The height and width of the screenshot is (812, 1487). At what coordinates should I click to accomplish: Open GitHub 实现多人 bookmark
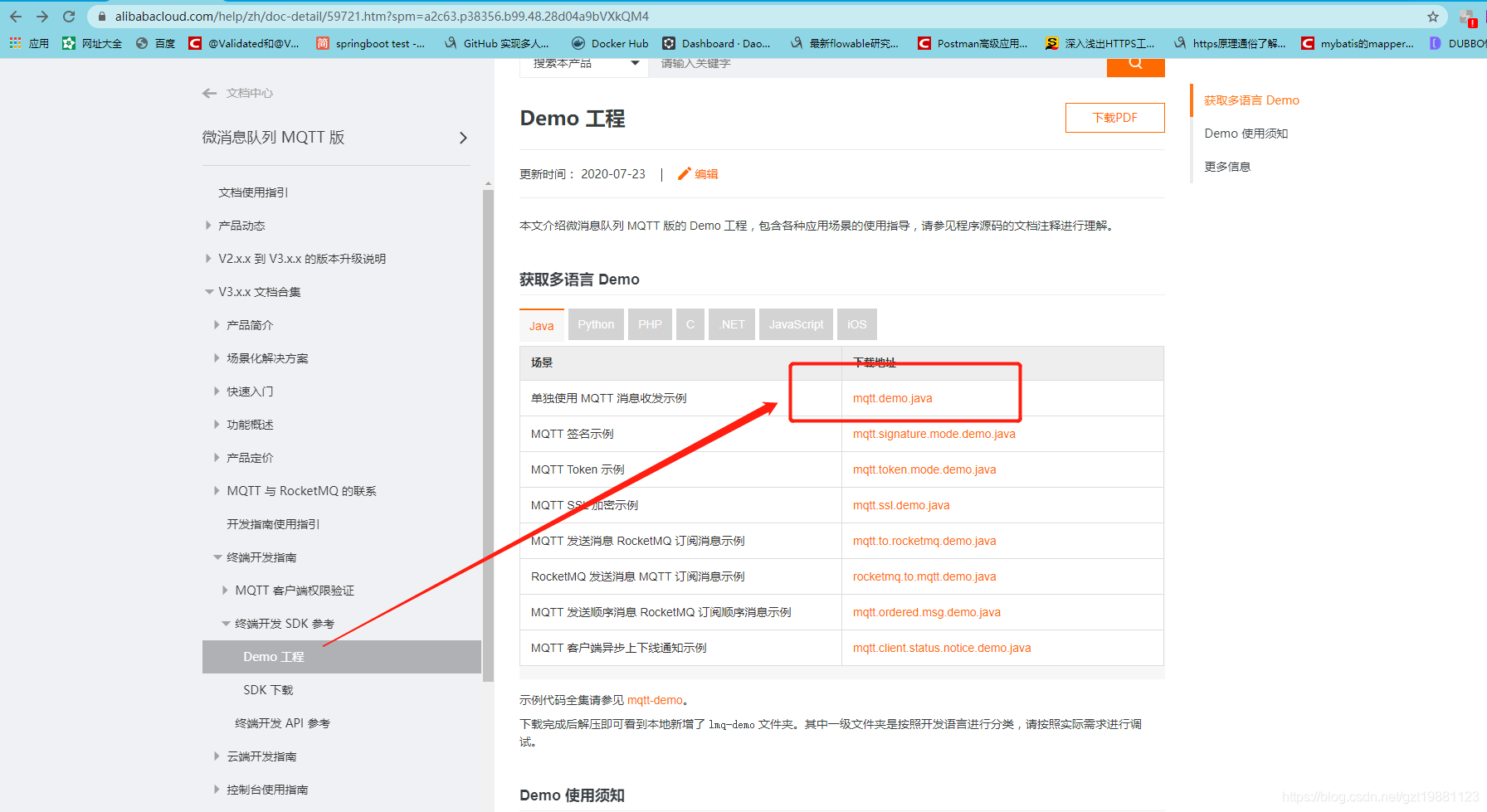(496, 43)
